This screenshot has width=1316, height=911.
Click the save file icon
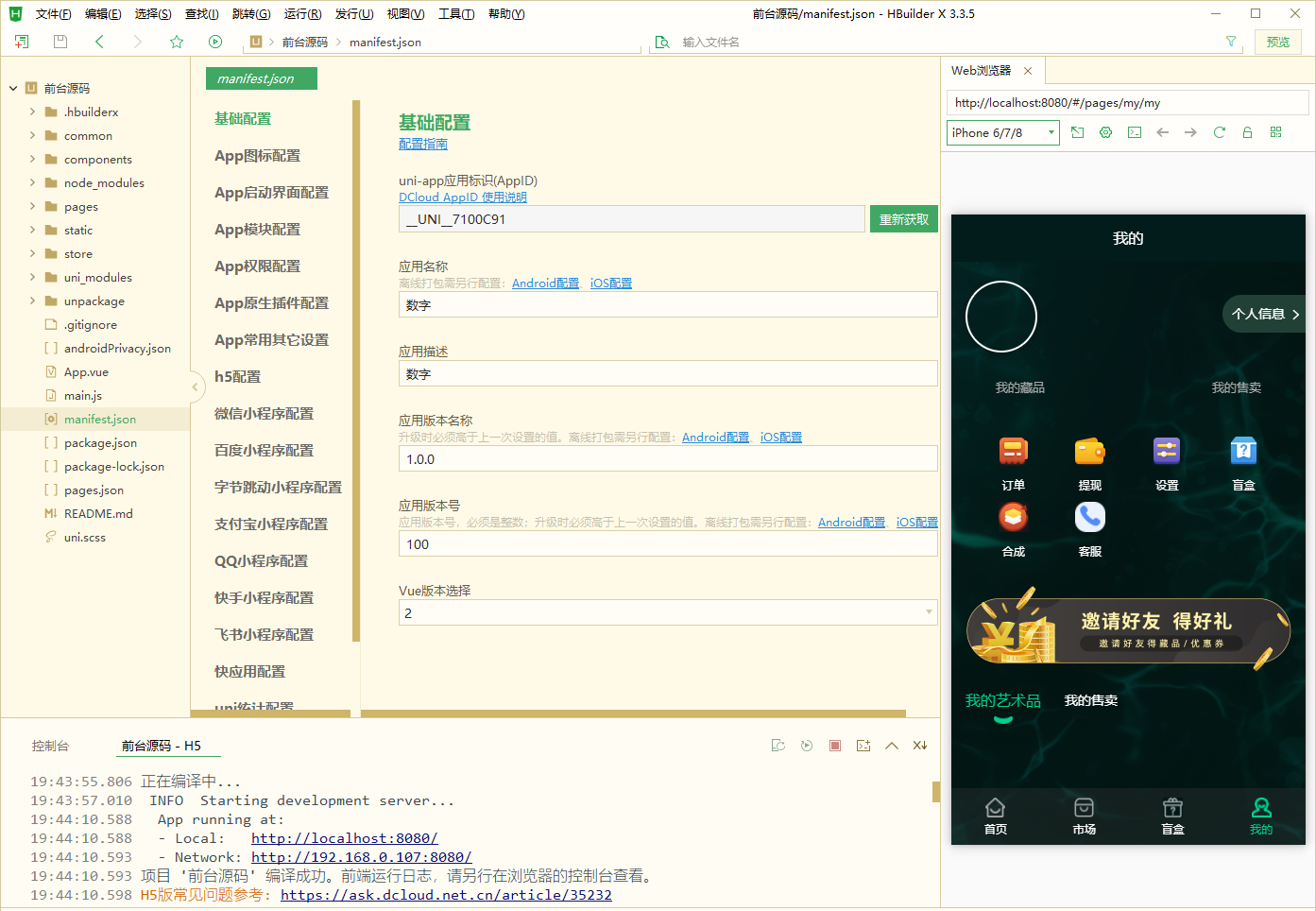[60, 42]
